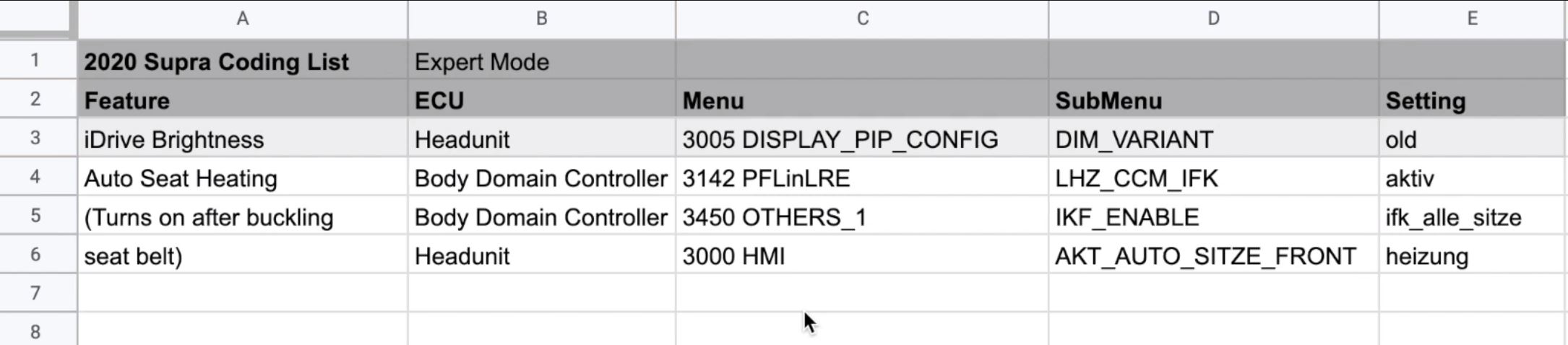This screenshot has height=345, width=1568.
Task: Select column E header
Action: point(1473,19)
